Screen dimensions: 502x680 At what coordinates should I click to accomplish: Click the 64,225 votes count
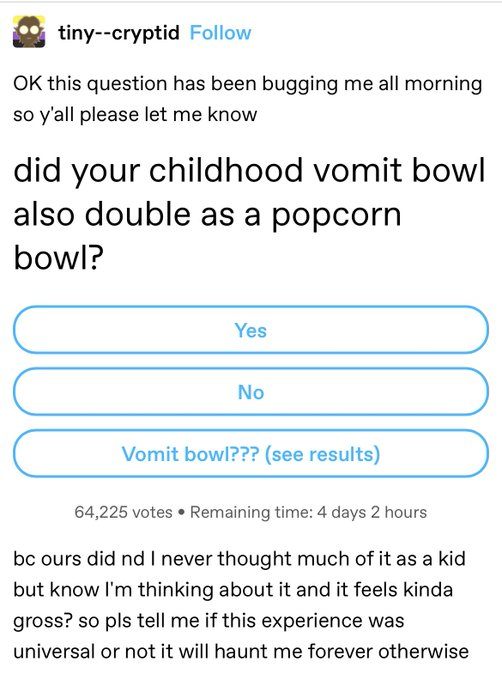[124, 512]
